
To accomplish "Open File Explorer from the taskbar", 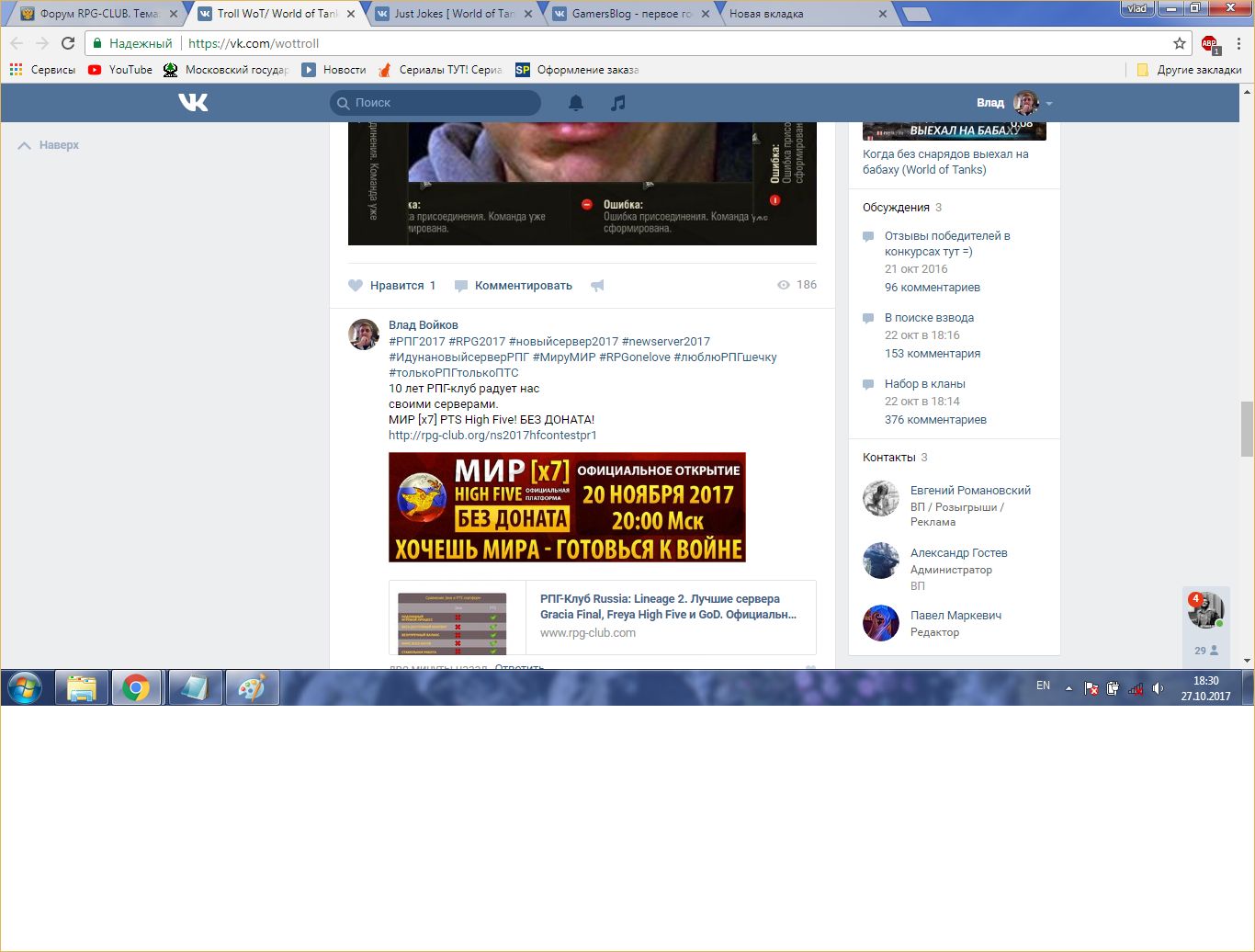I will click(x=82, y=688).
